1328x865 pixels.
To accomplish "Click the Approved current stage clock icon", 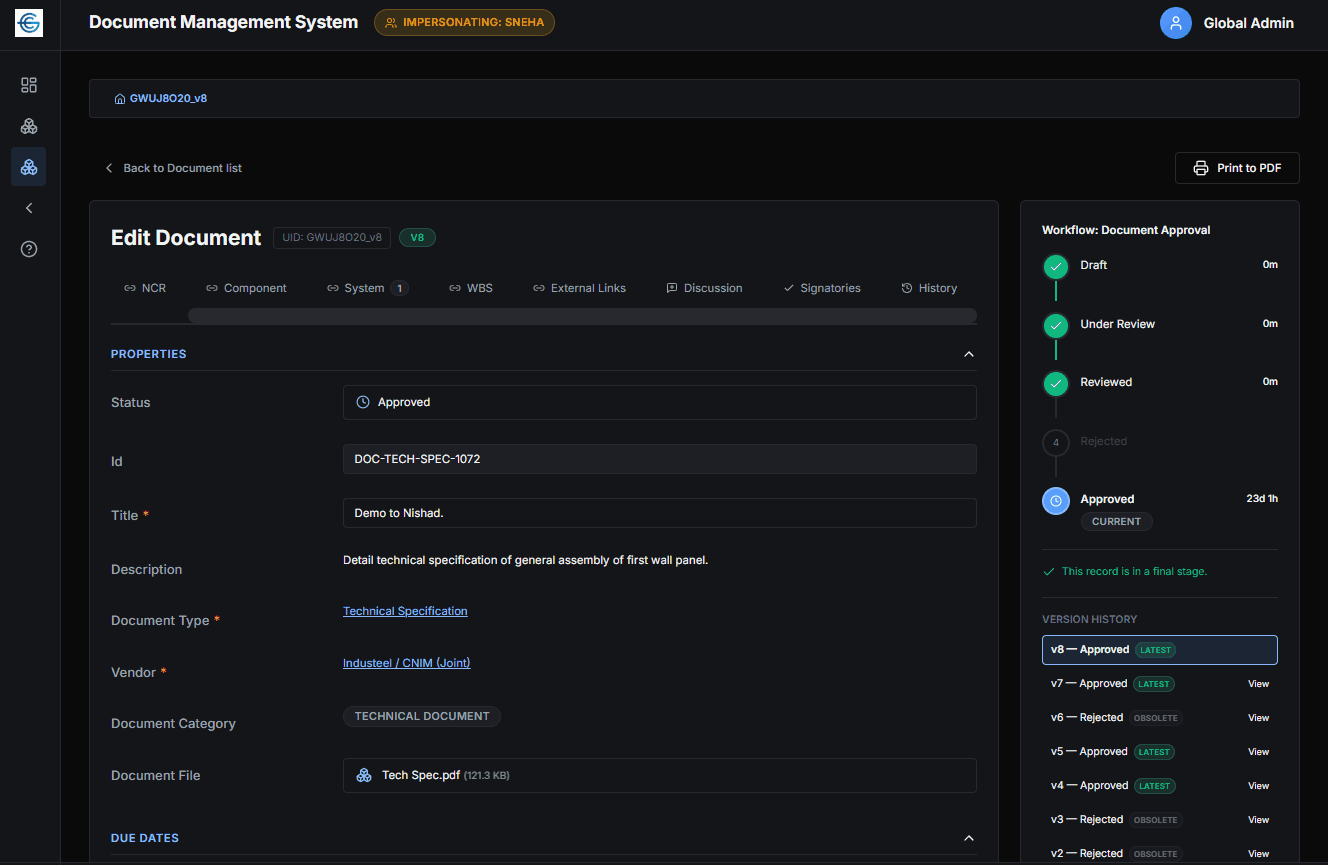I will point(1056,500).
